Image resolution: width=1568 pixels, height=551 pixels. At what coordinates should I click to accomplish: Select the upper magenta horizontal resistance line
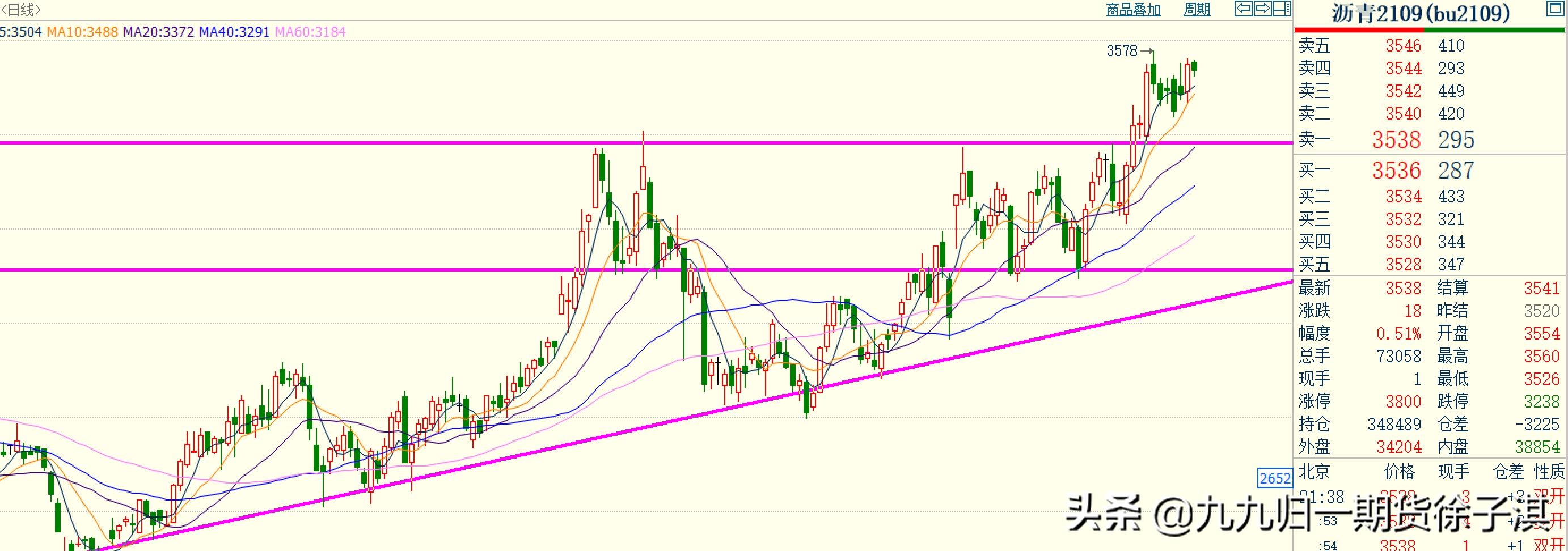pos(646,143)
